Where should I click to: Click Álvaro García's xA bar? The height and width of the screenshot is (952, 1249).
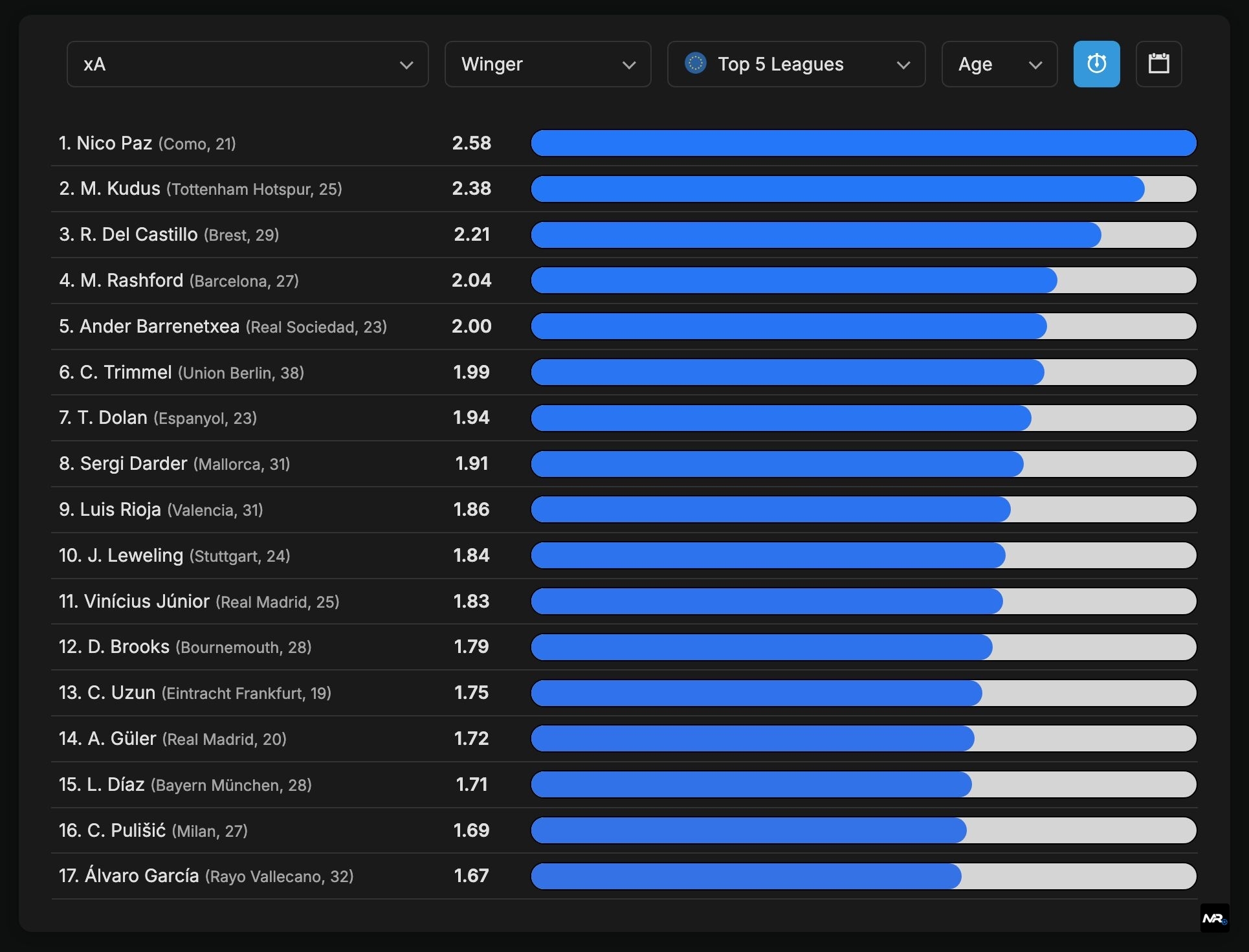coord(863,876)
